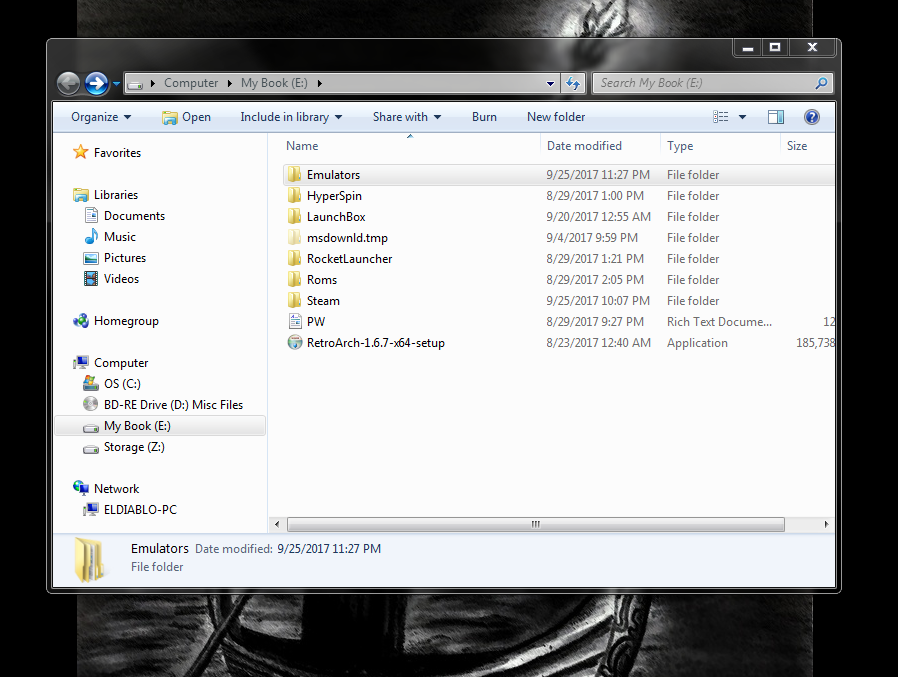
Task: Open BD-RE Drive (D:) Misc Files
Action: point(173,405)
